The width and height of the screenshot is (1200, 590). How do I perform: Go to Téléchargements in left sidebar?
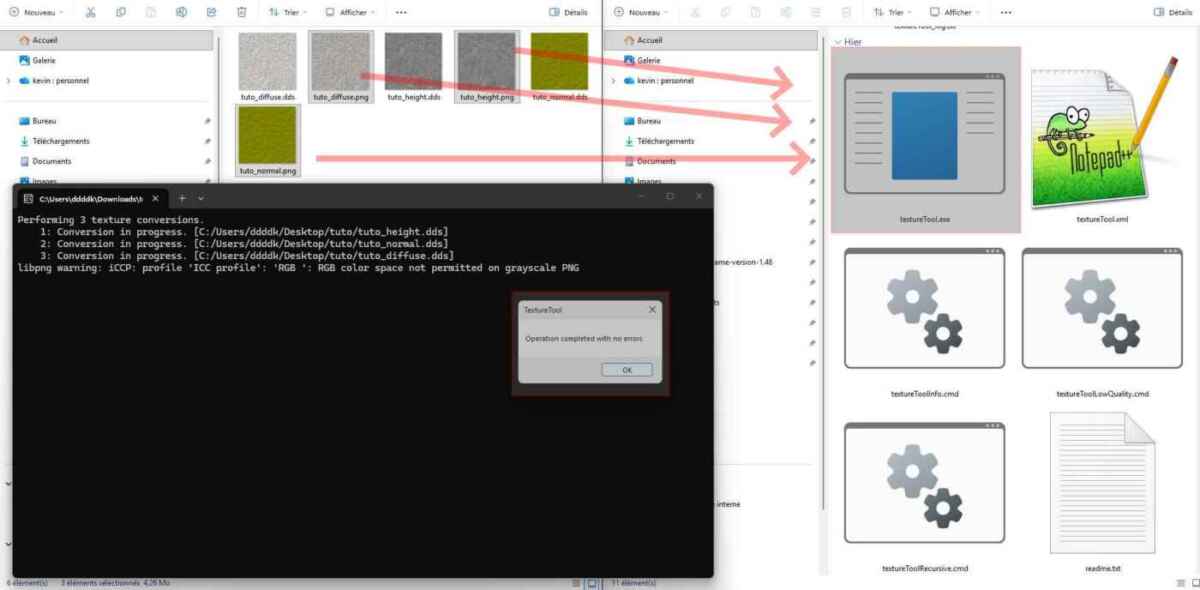point(60,141)
